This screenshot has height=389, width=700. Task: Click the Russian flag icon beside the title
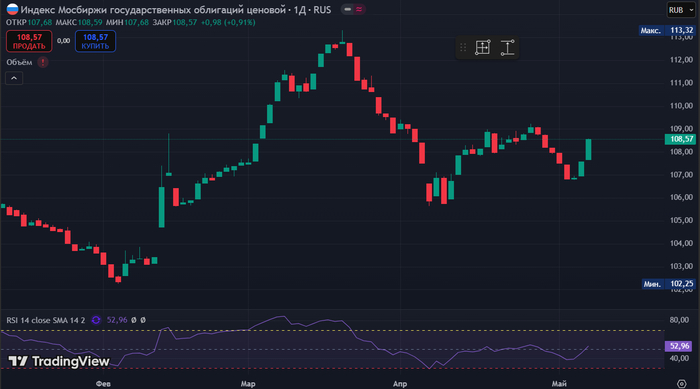coord(12,9)
